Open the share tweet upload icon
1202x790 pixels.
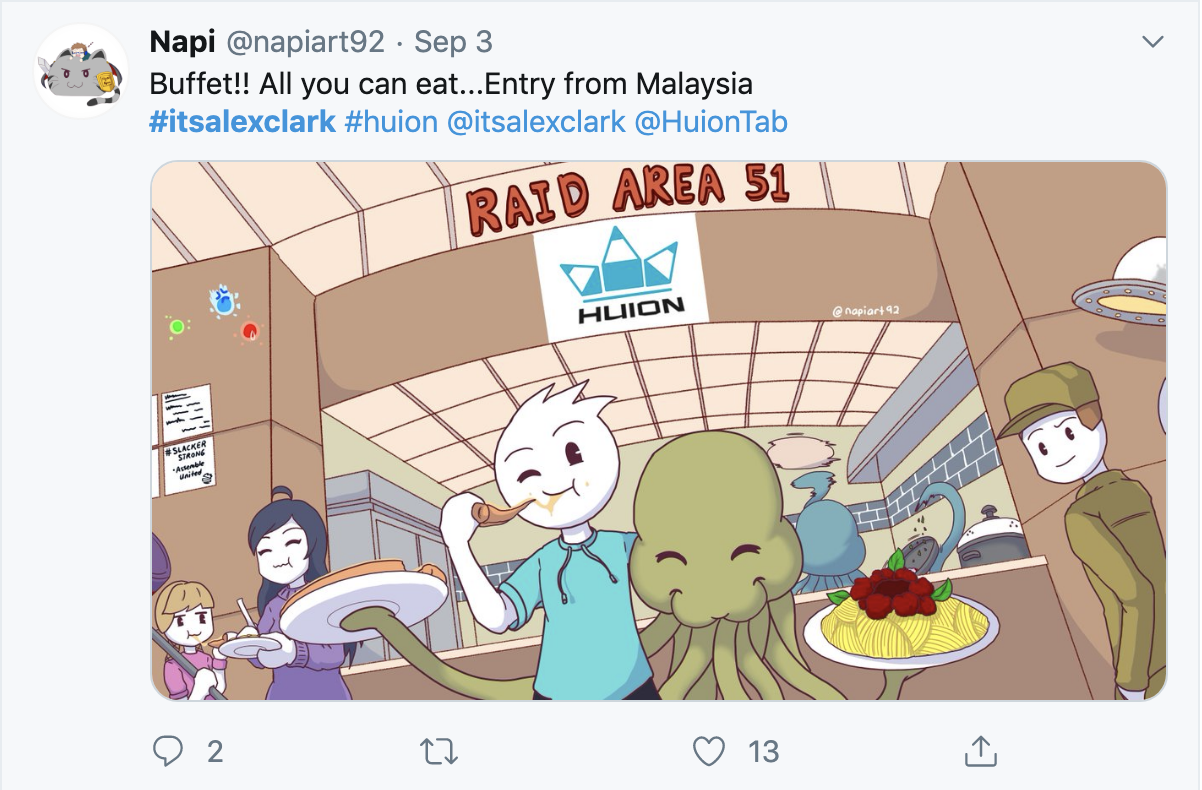point(981,751)
